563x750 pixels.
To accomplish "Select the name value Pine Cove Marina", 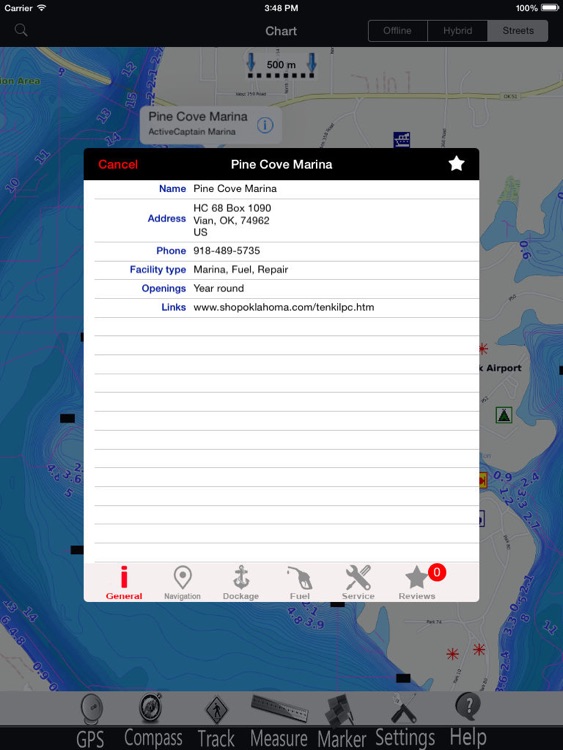I will coord(235,188).
